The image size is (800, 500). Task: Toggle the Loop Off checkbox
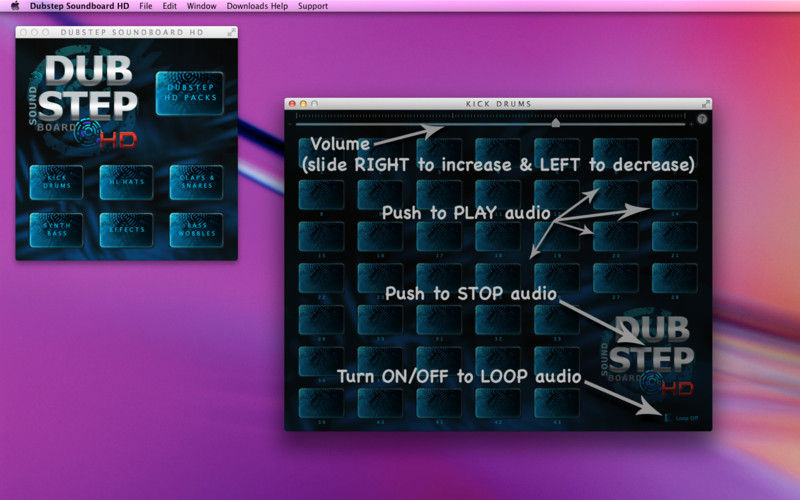[667, 418]
